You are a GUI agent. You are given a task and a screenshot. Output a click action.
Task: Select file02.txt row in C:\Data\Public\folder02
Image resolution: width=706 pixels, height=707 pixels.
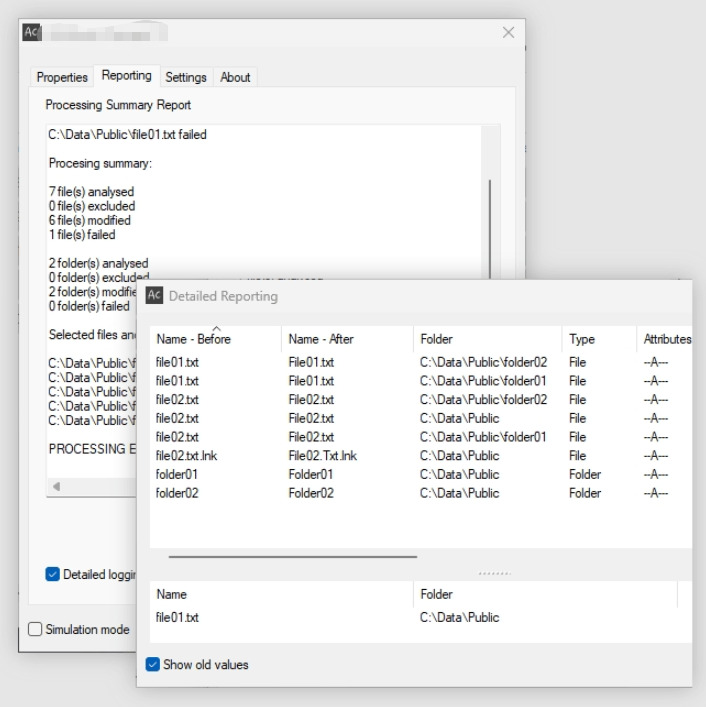tap(421, 399)
